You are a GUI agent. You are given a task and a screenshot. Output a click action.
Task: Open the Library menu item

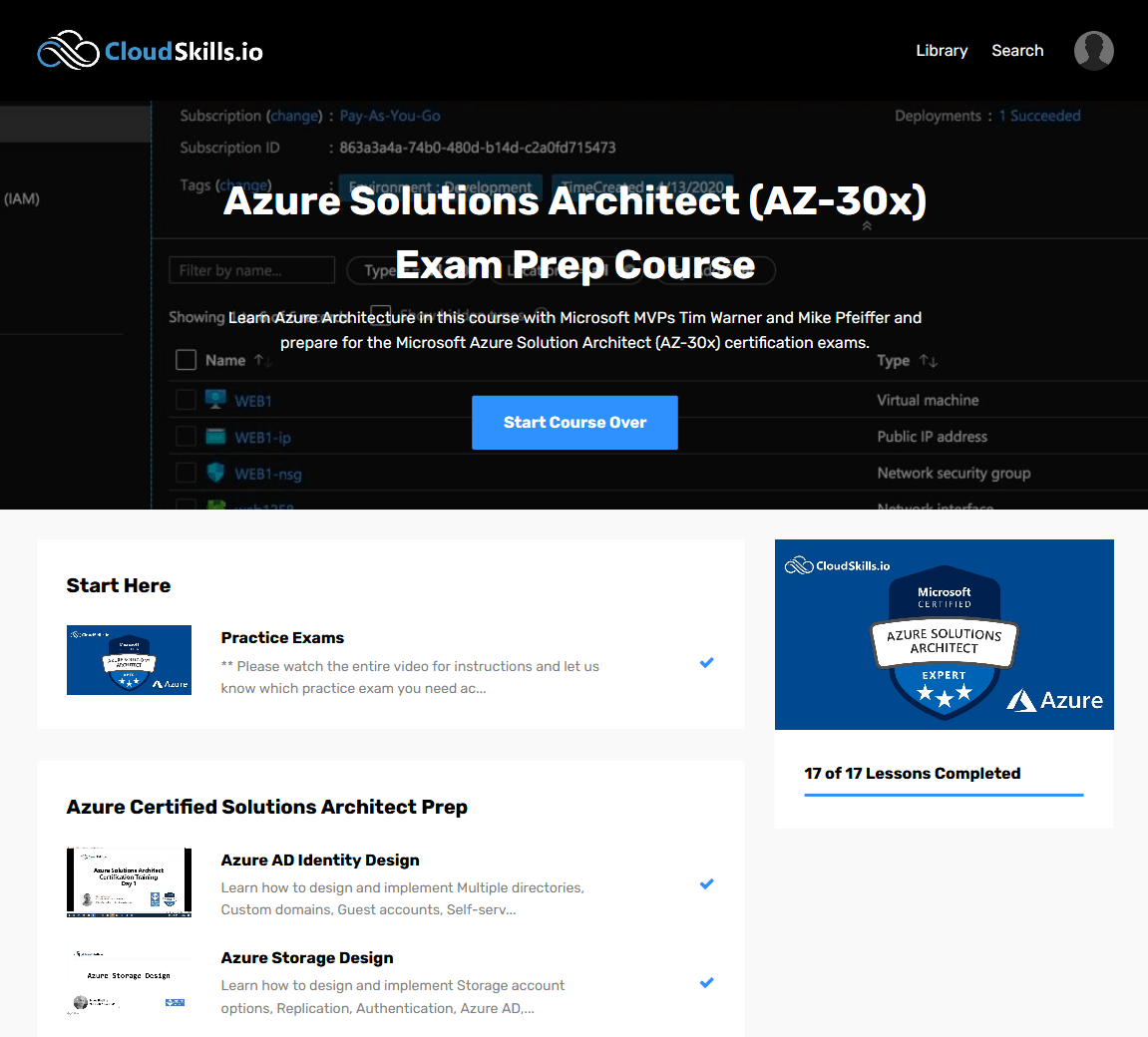pos(942,51)
